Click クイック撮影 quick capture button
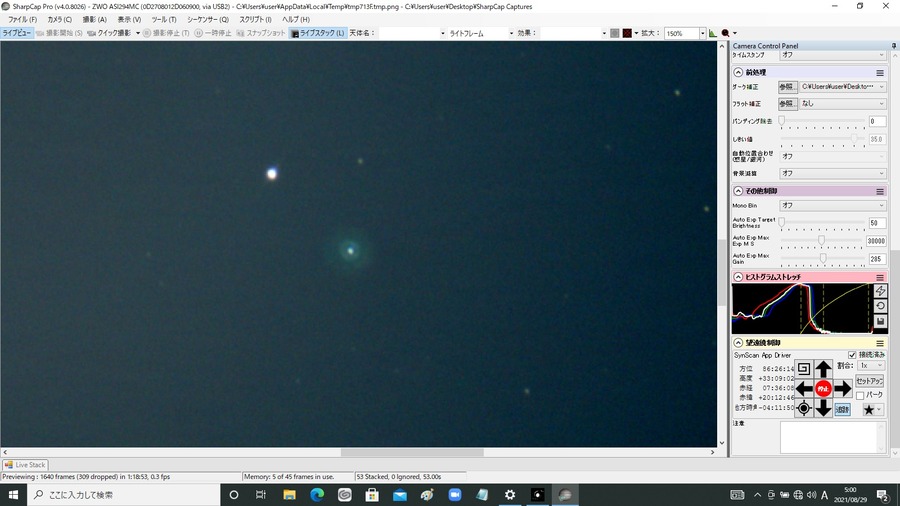 (x=110, y=33)
